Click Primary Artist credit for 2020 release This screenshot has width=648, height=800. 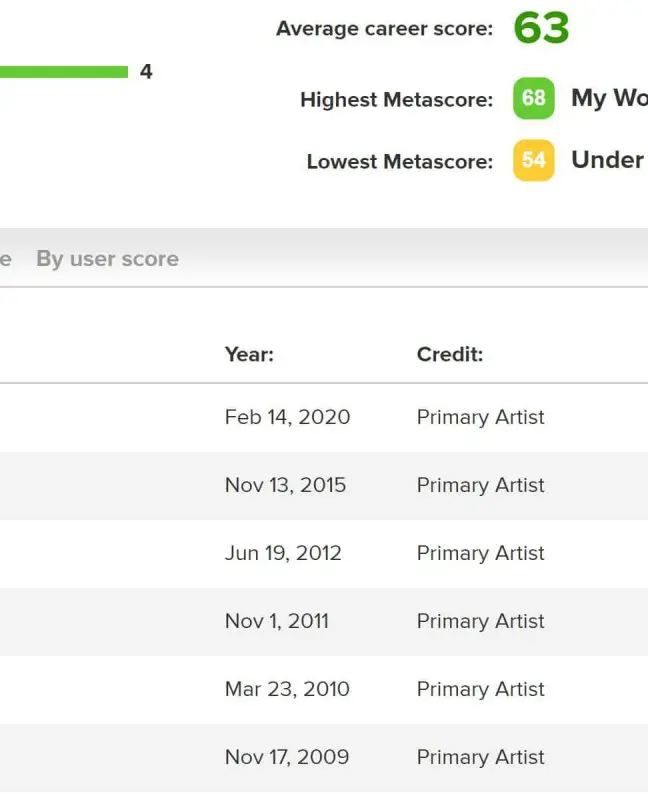(x=480, y=417)
